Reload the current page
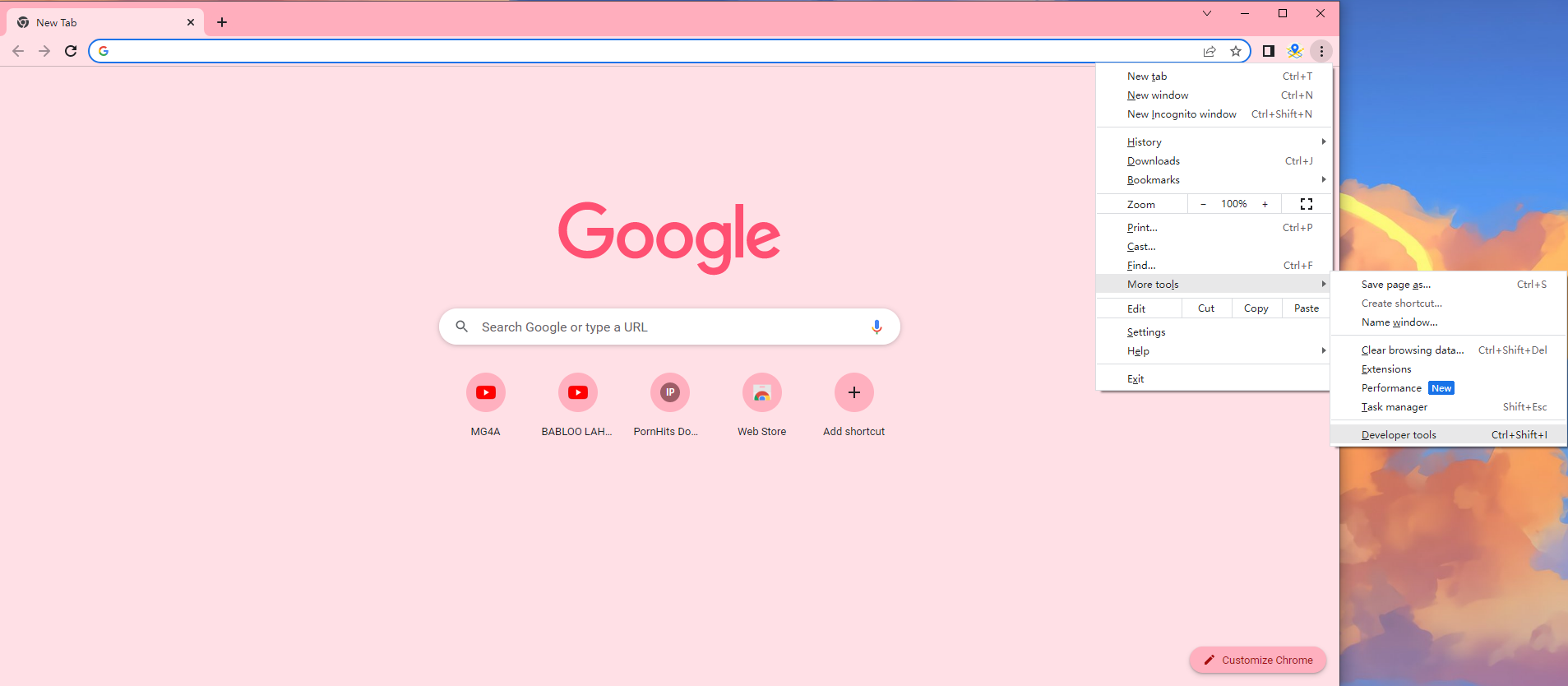 (x=71, y=51)
